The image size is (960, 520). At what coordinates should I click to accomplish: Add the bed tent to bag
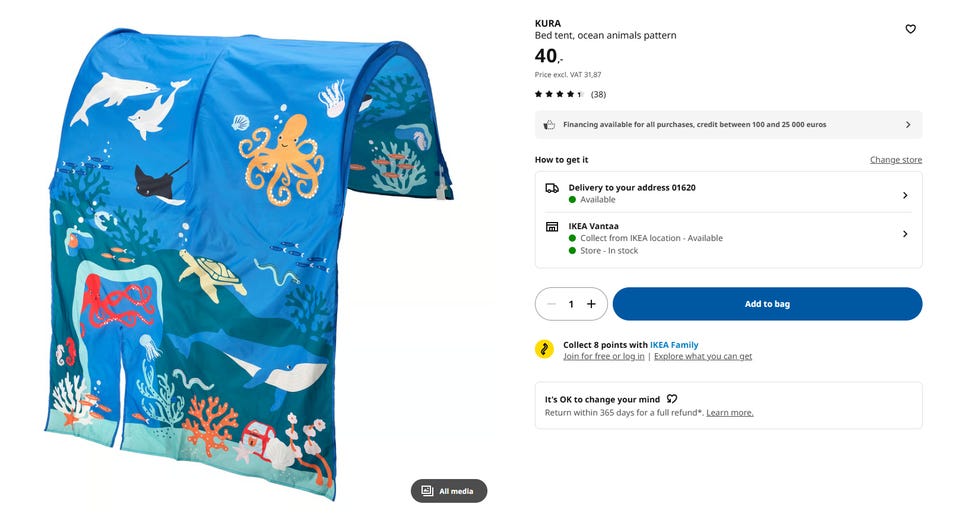pyautogui.click(x=767, y=304)
